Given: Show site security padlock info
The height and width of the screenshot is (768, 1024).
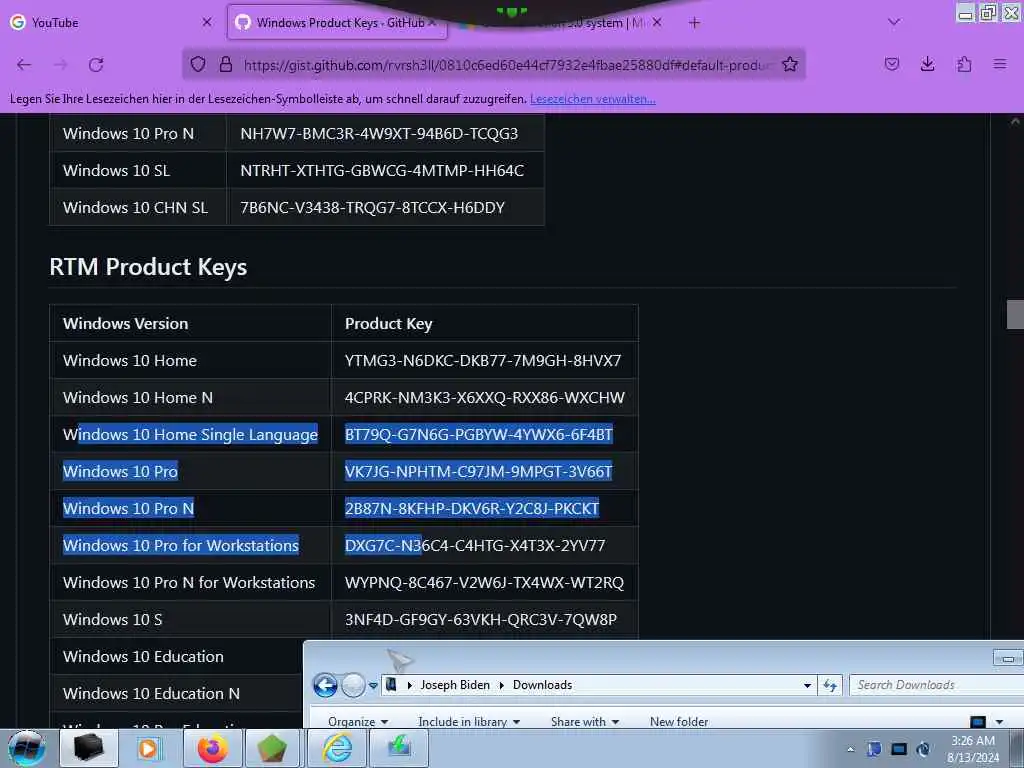Looking at the screenshot, I should [226, 64].
